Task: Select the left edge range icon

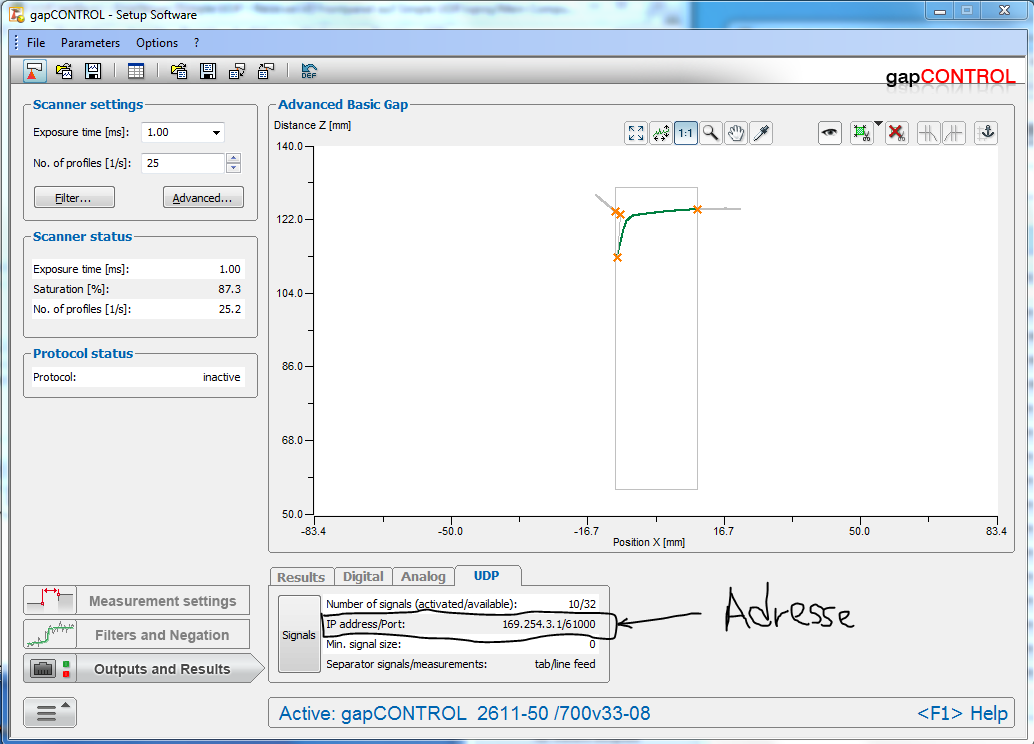Action: tap(928, 133)
